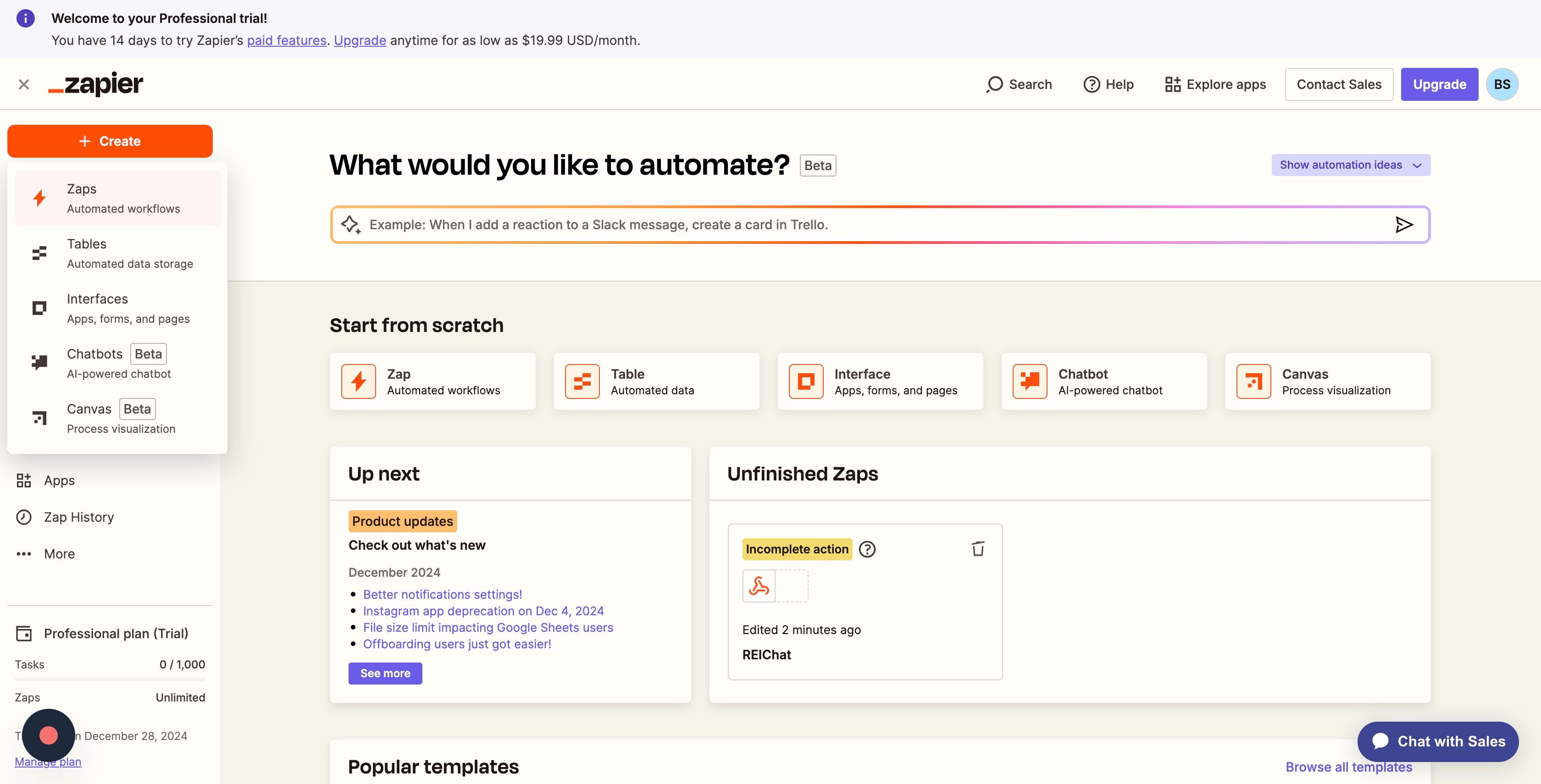Click the help icon next to Incomplete action
This screenshot has width=1541, height=784.
867,549
